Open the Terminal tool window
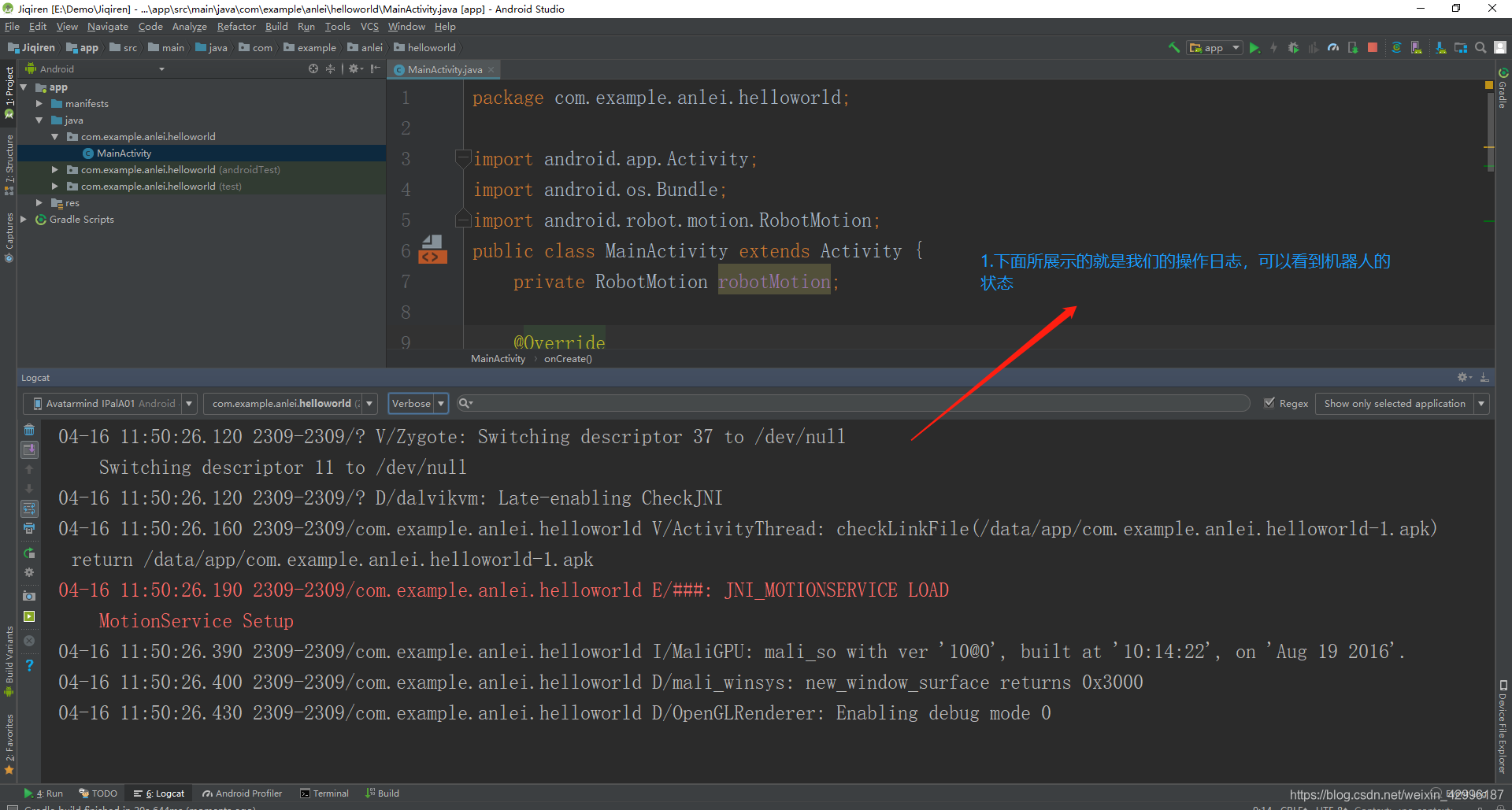1512x810 pixels. (324, 793)
